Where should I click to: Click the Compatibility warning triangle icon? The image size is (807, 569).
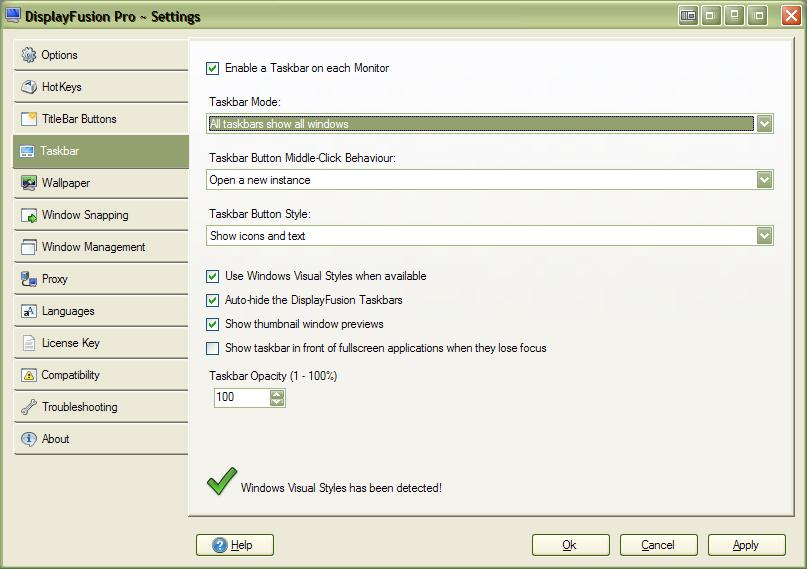click(x=28, y=375)
